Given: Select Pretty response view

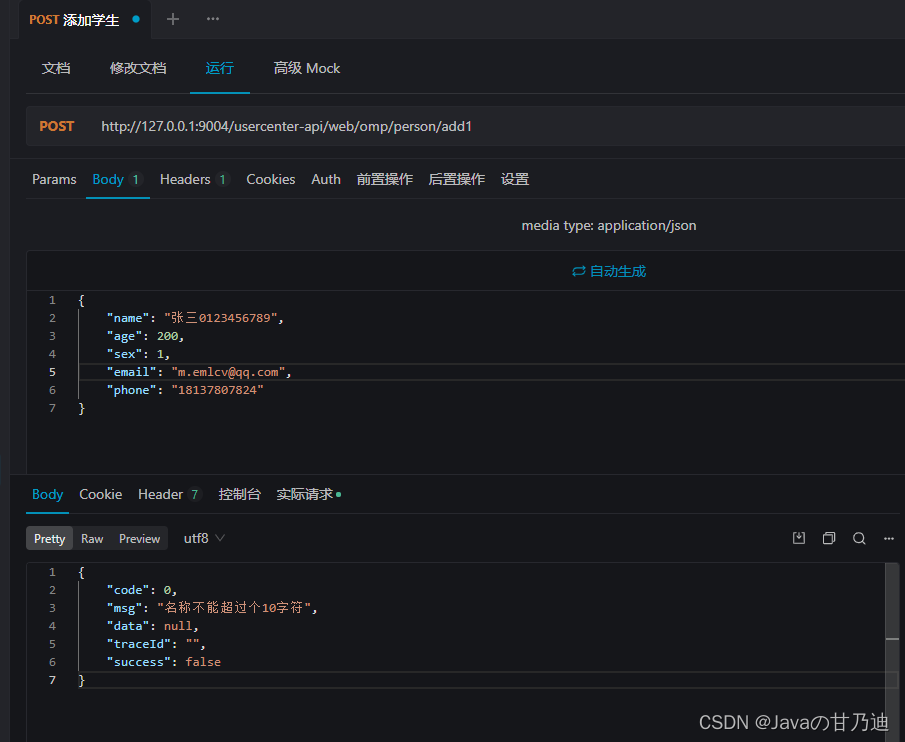Looking at the screenshot, I should pos(50,538).
